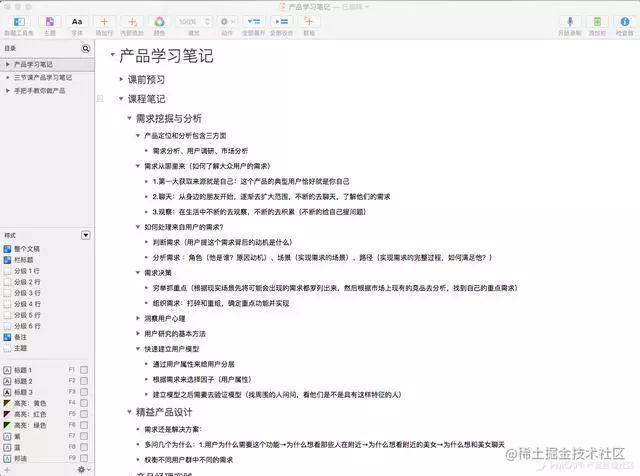Click the add row plus icon
This screenshot has height=476, width=640.
coord(104,22)
